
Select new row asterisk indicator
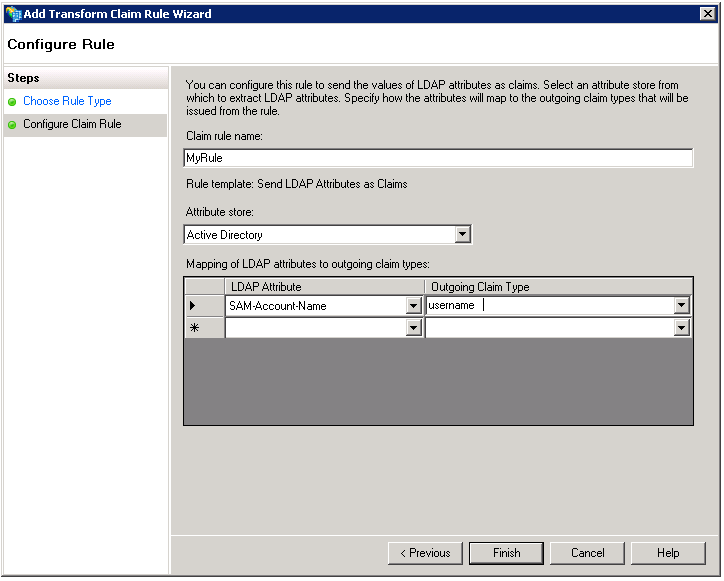194,328
